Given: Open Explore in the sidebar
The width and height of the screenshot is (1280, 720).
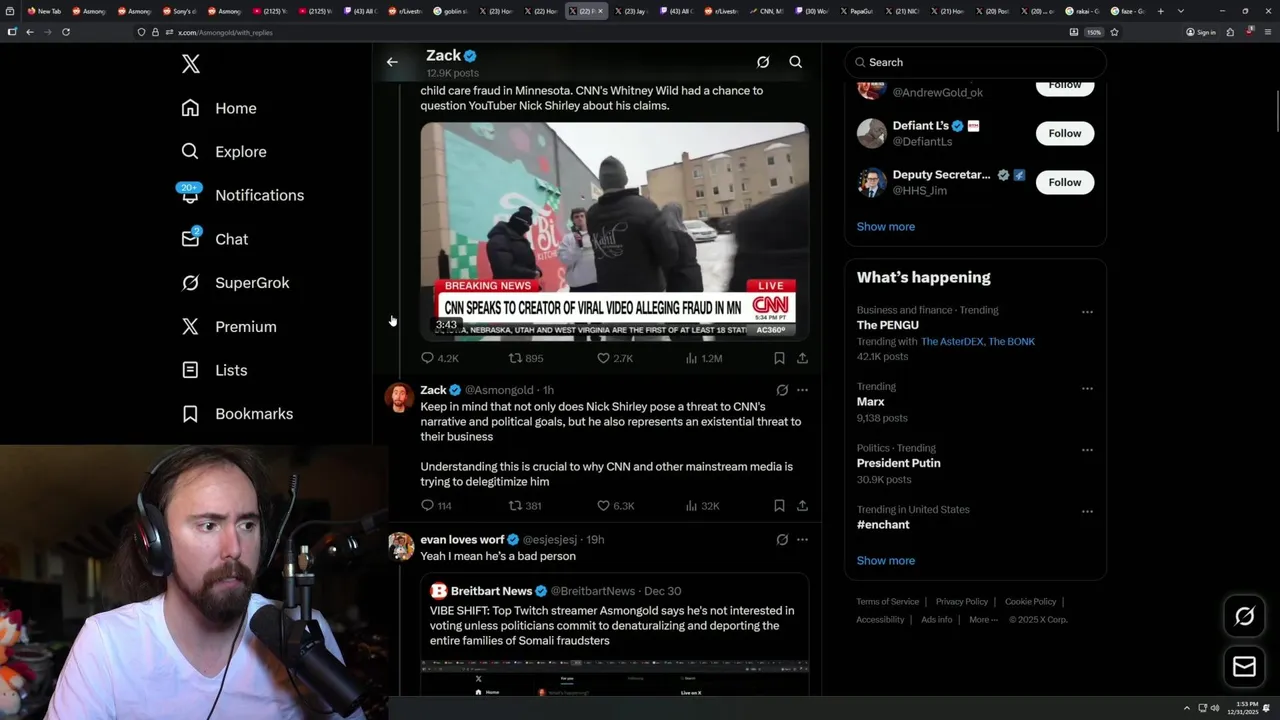Looking at the screenshot, I should [224, 152].
